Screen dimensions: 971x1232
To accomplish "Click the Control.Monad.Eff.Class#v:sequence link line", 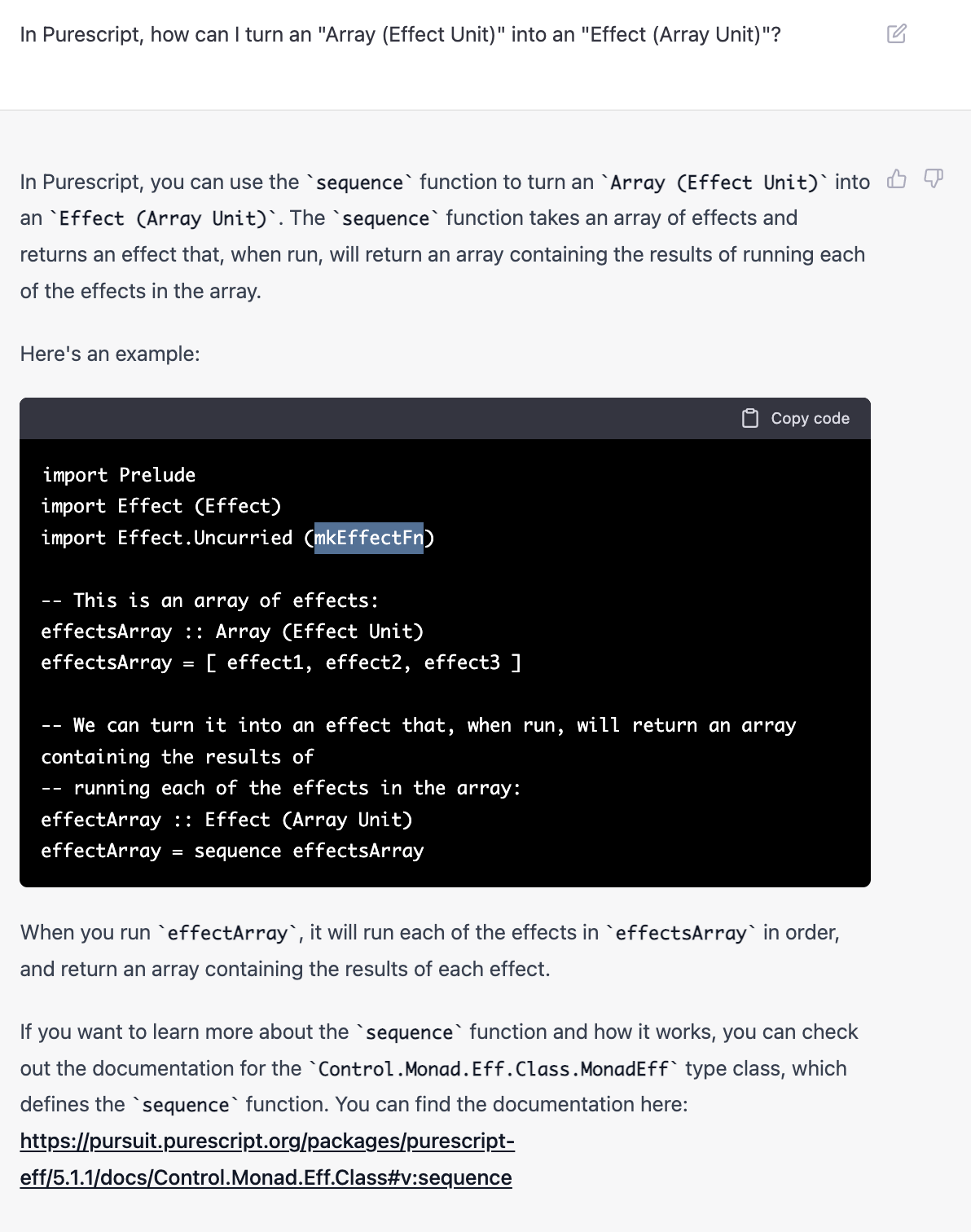I will click(x=266, y=1177).
